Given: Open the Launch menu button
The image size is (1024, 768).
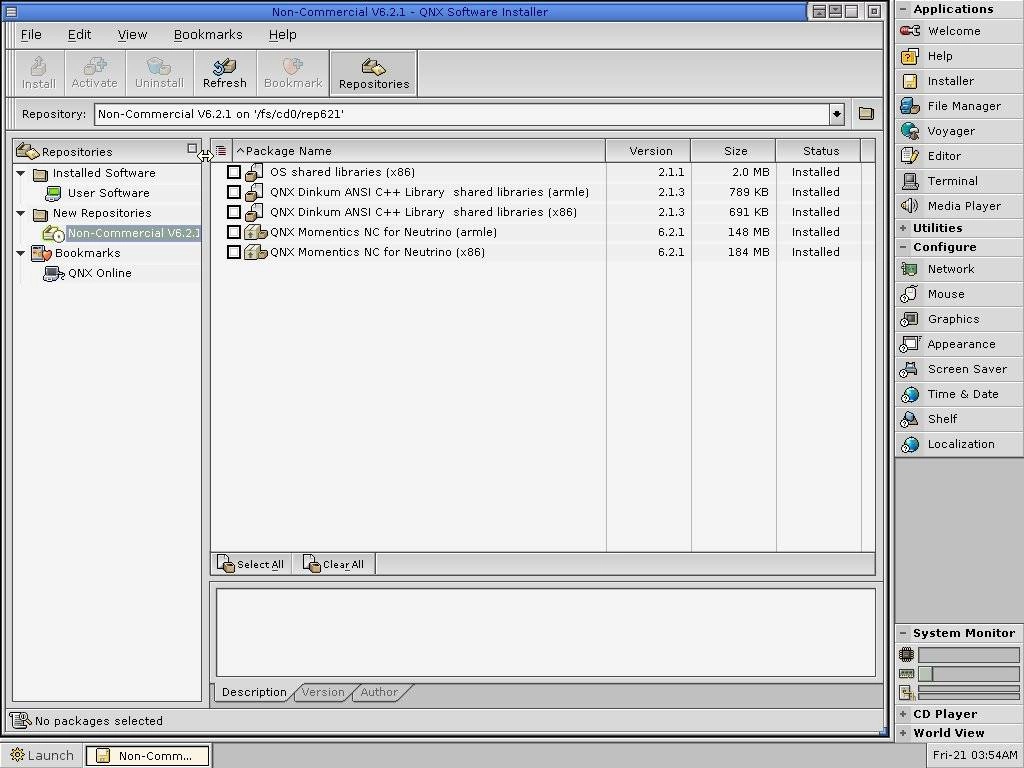Looking at the screenshot, I should (x=42, y=756).
